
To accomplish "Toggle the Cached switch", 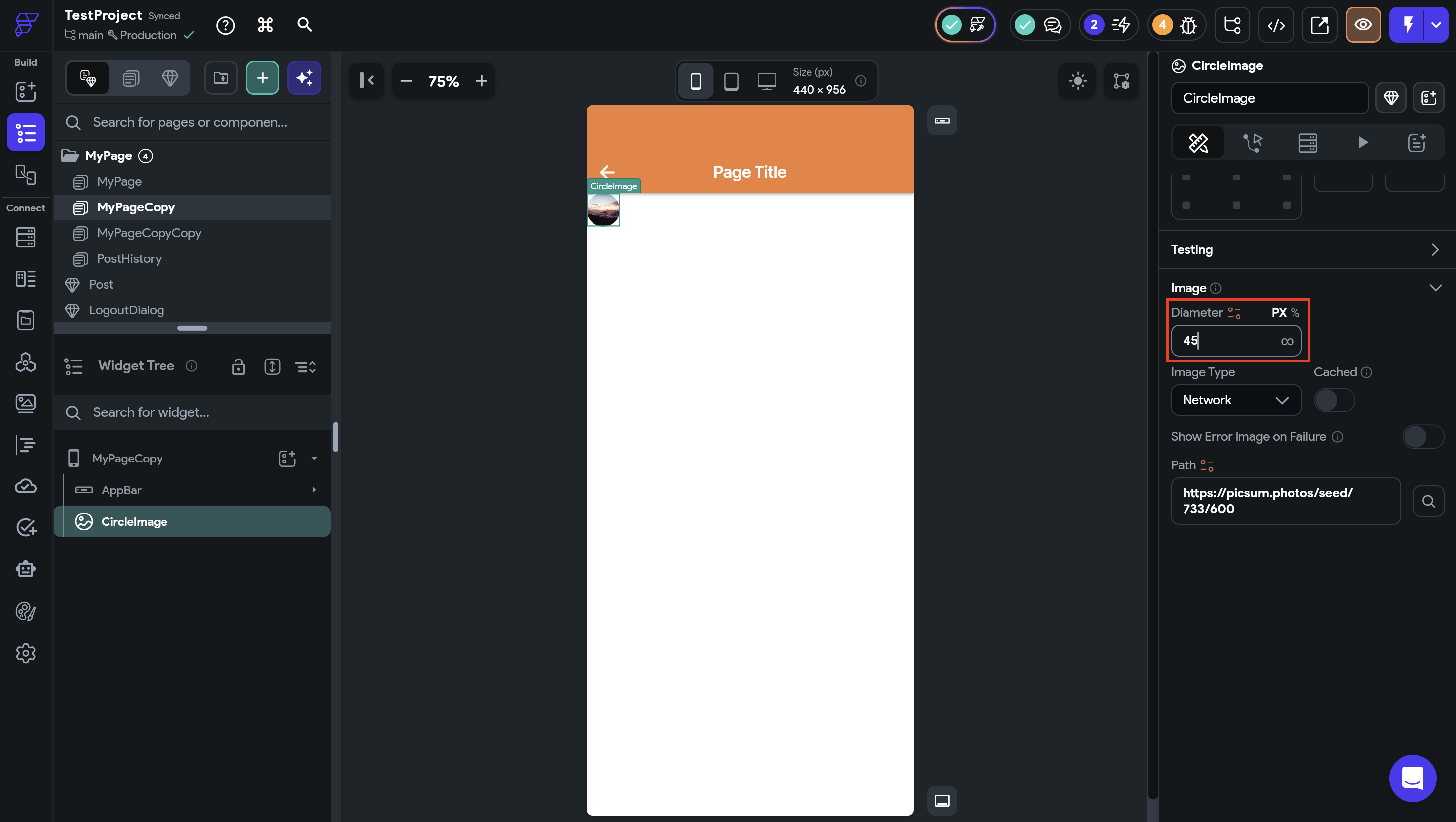I will (1333, 400).
